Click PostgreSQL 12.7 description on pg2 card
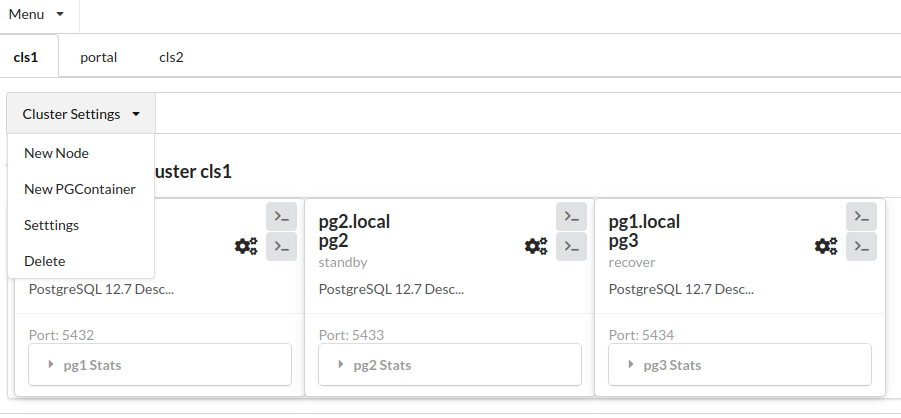Image resolution: width=901 pixels, height=418 pixels. tap(391, 289)
